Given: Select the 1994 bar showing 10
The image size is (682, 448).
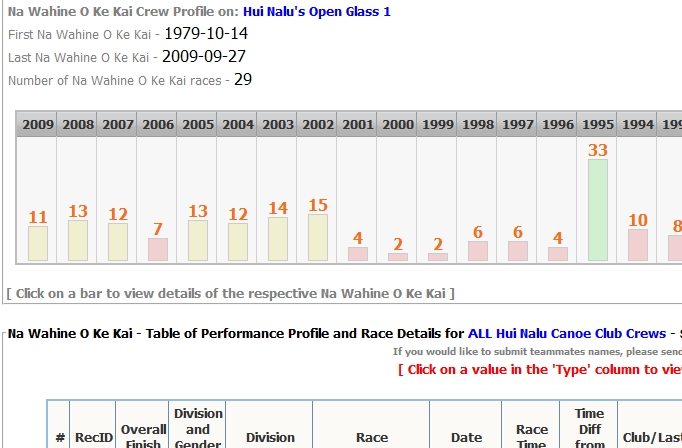Looking at the screenshot, I should tap(638, 245).
